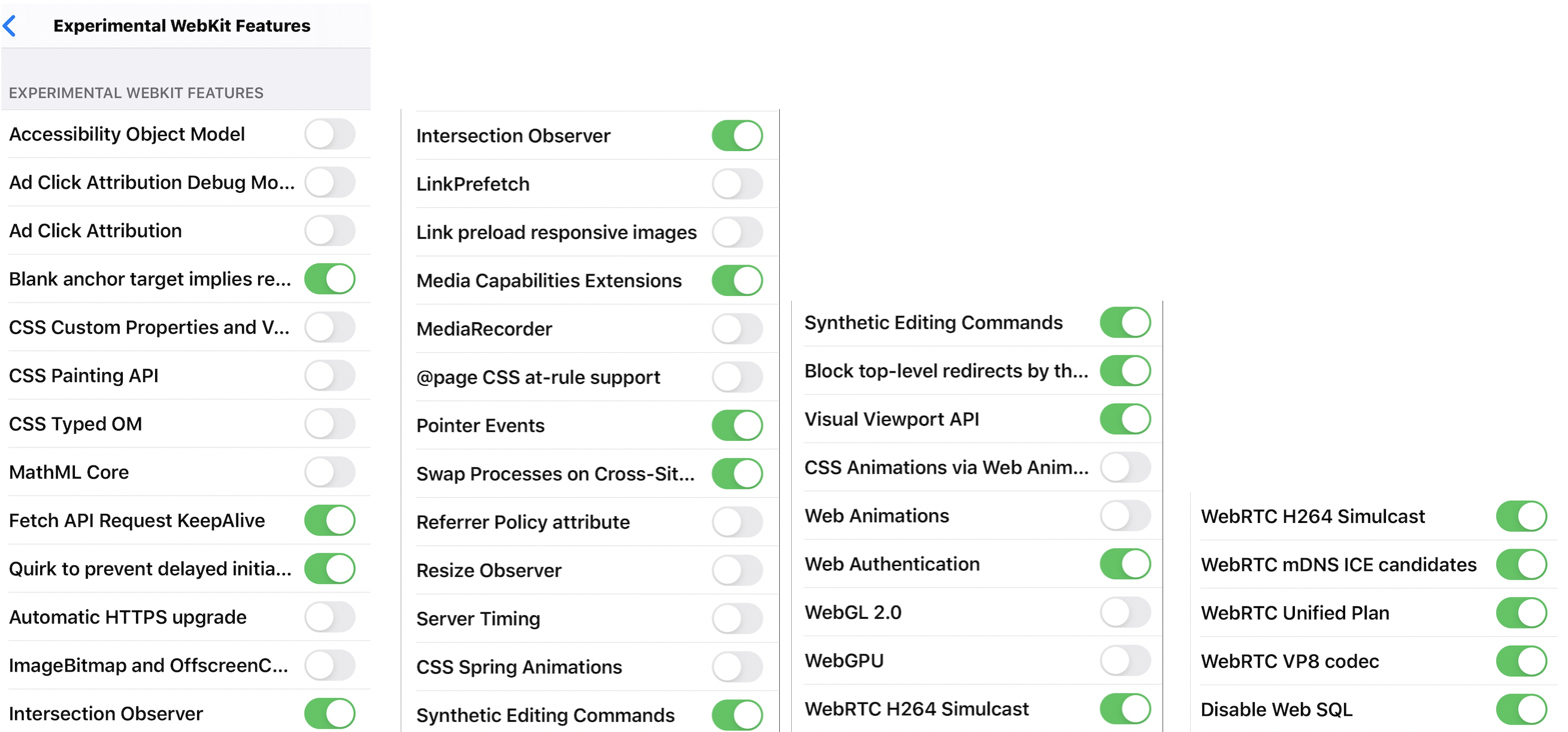Disable Blank anchor target implies rel toggle
1568x732 pixels.
tap(330, 279)
